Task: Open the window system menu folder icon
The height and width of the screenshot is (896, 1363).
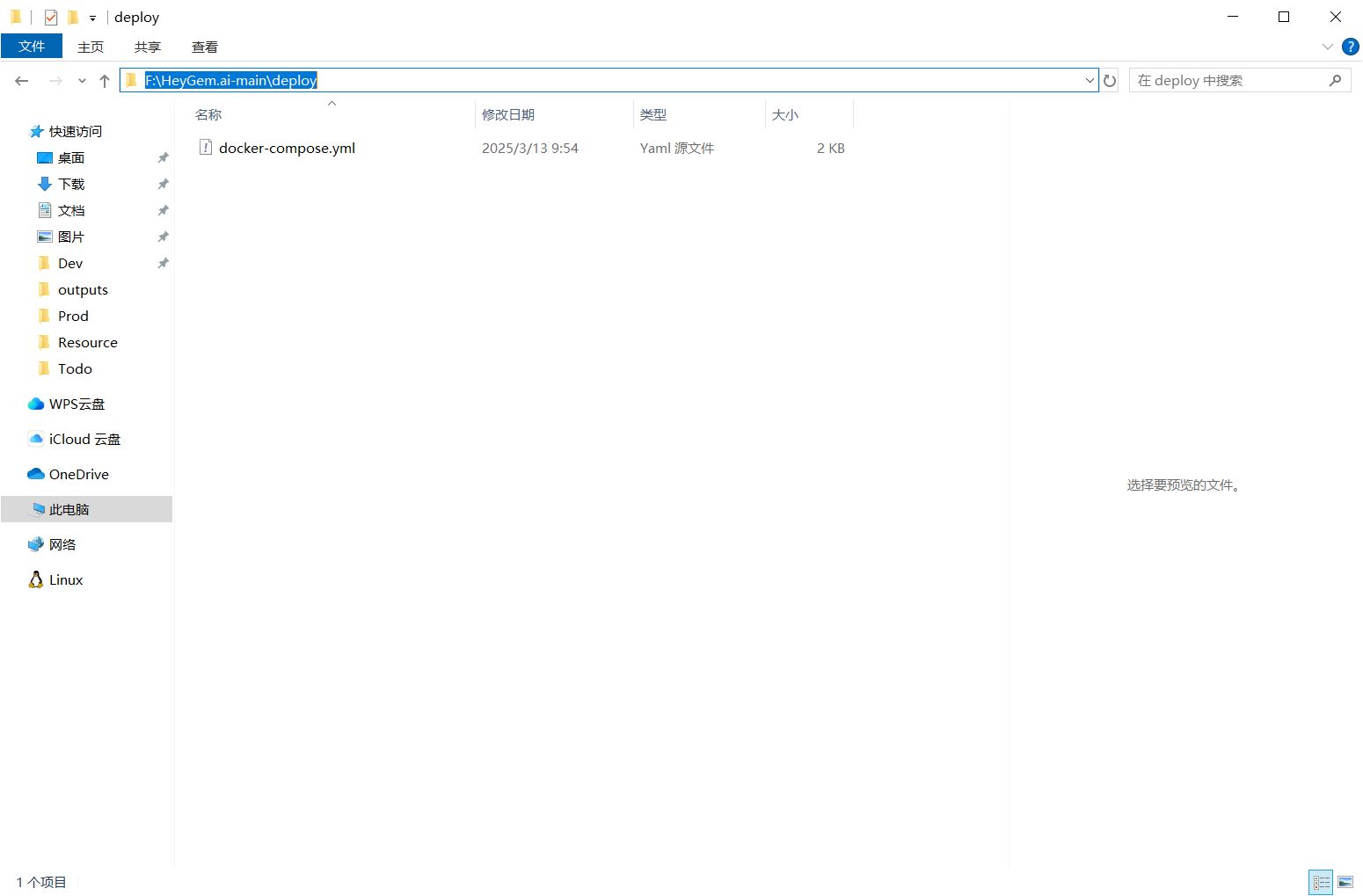Action: (x=16, y=17)
